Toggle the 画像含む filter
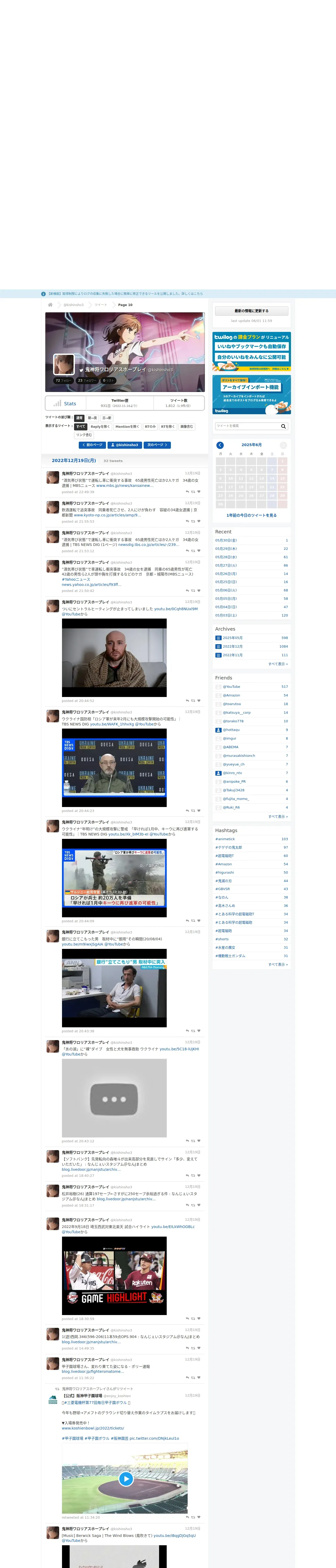 point(187,427)
